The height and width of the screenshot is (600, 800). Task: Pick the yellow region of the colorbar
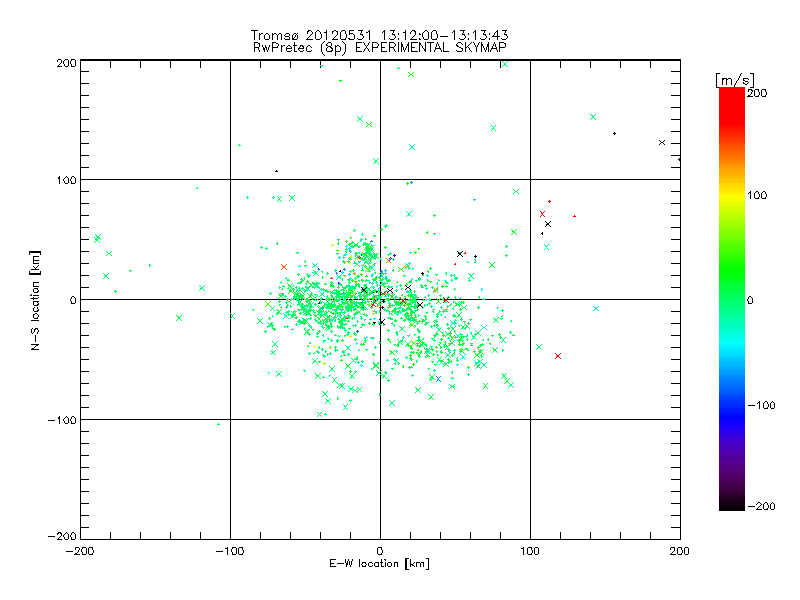[x=732, y=195]
